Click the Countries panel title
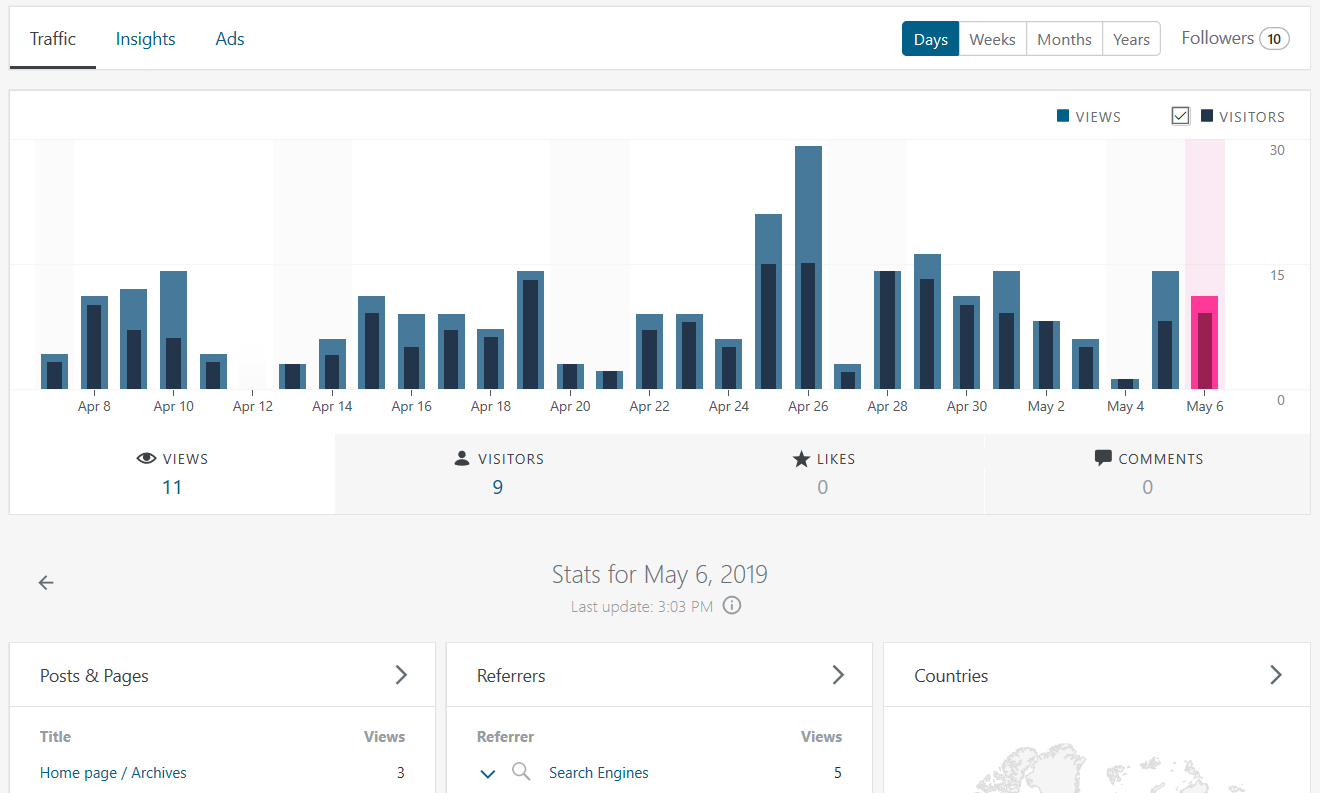Viewport: 1320px width, 793px height. 951,676
